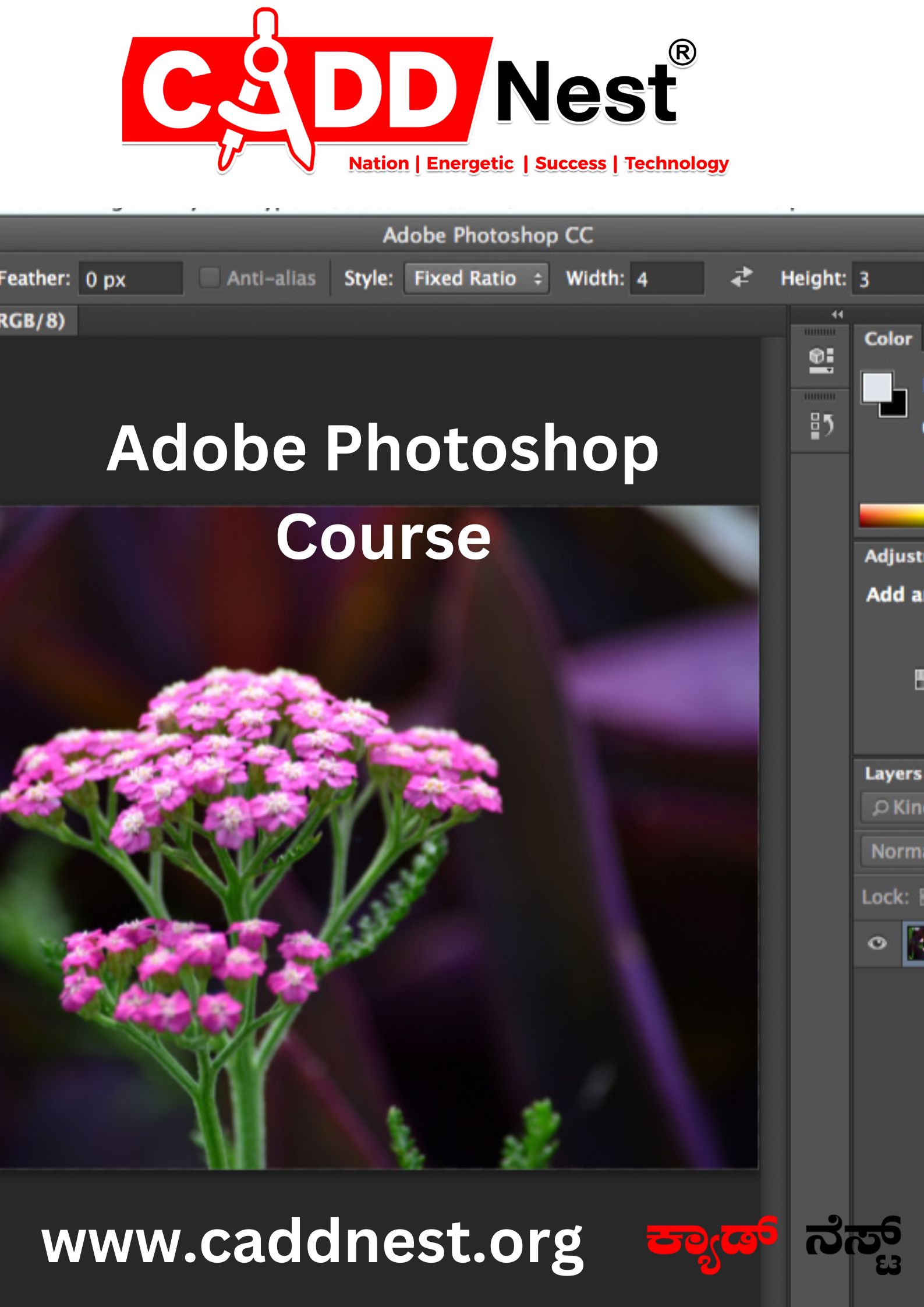Open the layer filter Kind dropdown
The width and height of the screenshot is (924, 1307).
pos(893,807)
